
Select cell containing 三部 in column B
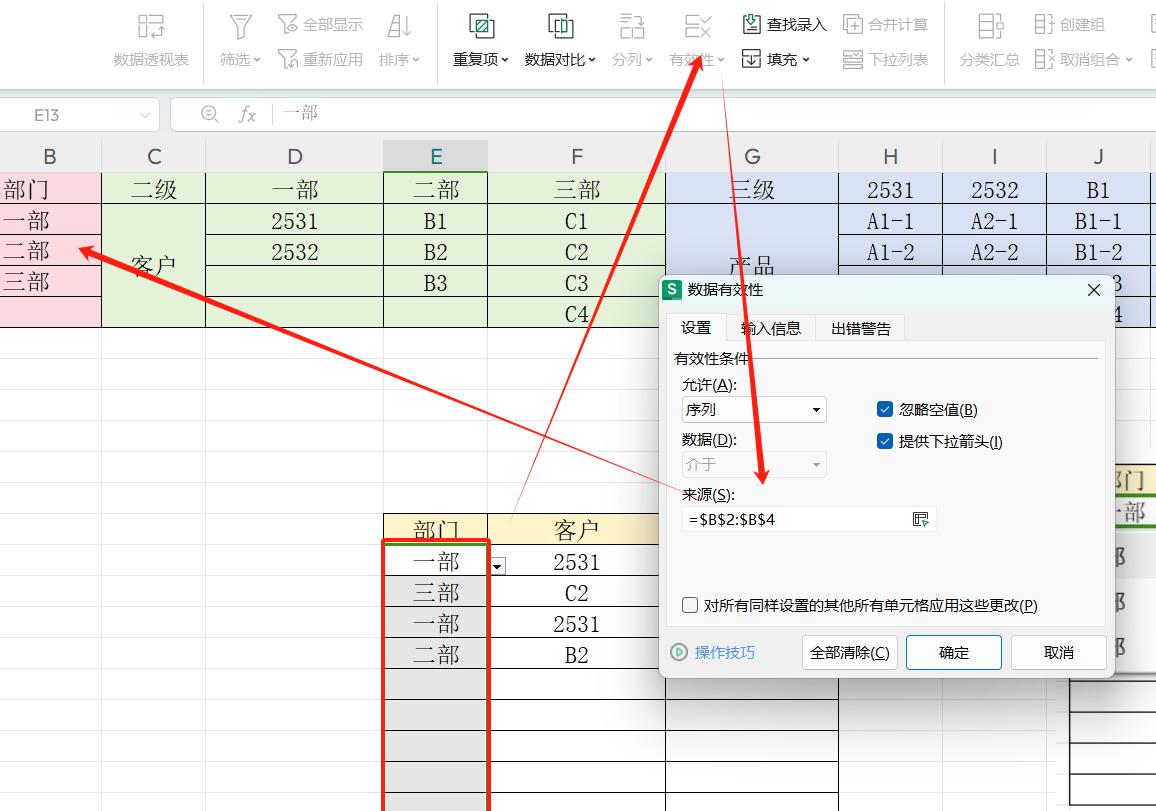(50, 282)
